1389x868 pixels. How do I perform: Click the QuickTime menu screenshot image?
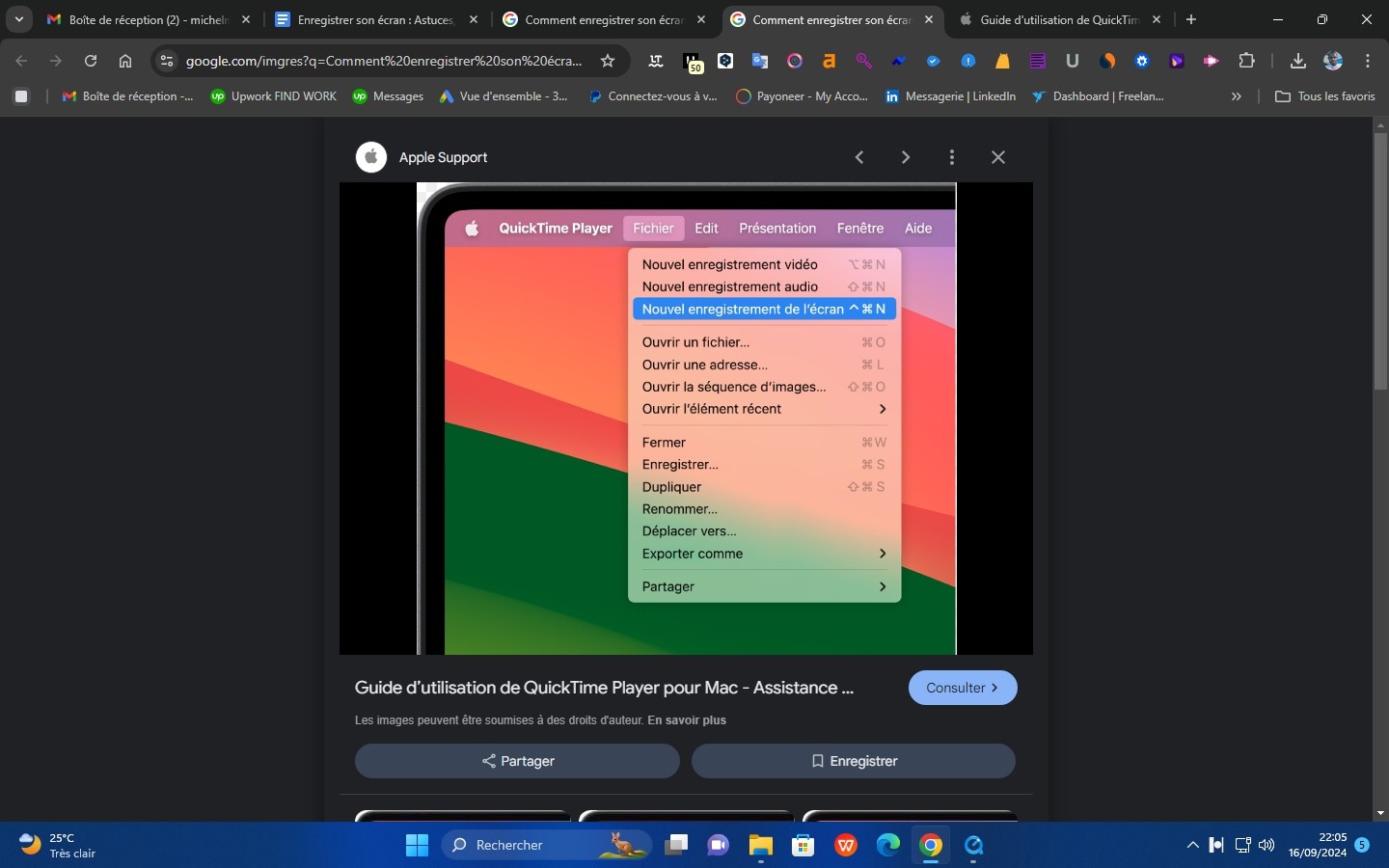pyautogui.click(x=686, y=419)
